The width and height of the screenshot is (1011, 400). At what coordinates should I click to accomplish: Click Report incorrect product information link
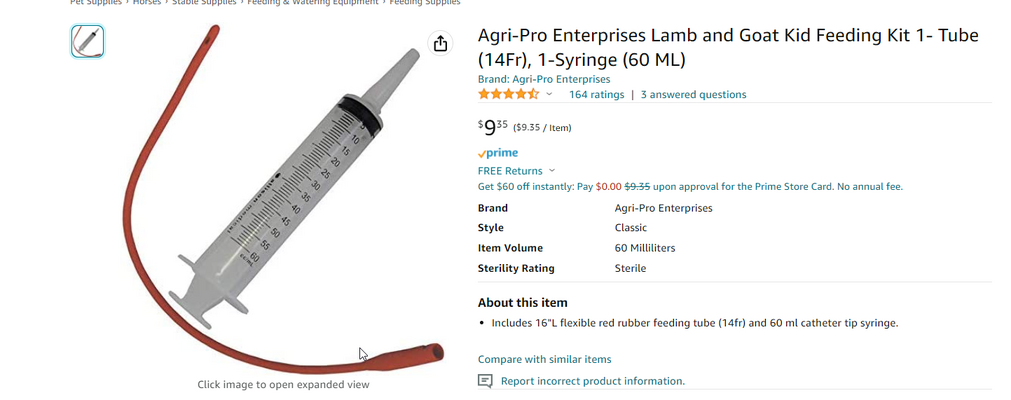click(592, 381)
